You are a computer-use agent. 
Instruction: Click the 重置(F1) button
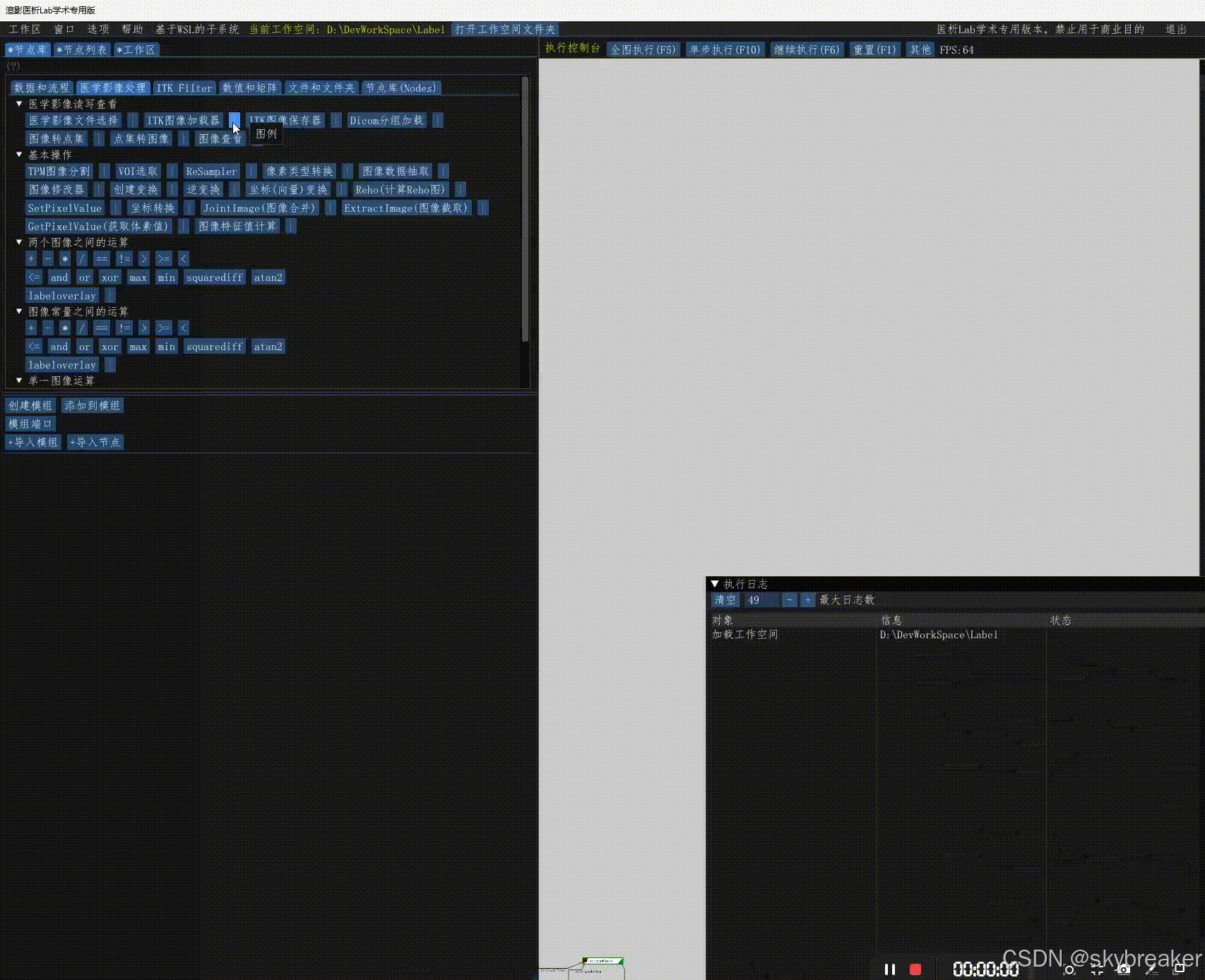pos(874,50)
